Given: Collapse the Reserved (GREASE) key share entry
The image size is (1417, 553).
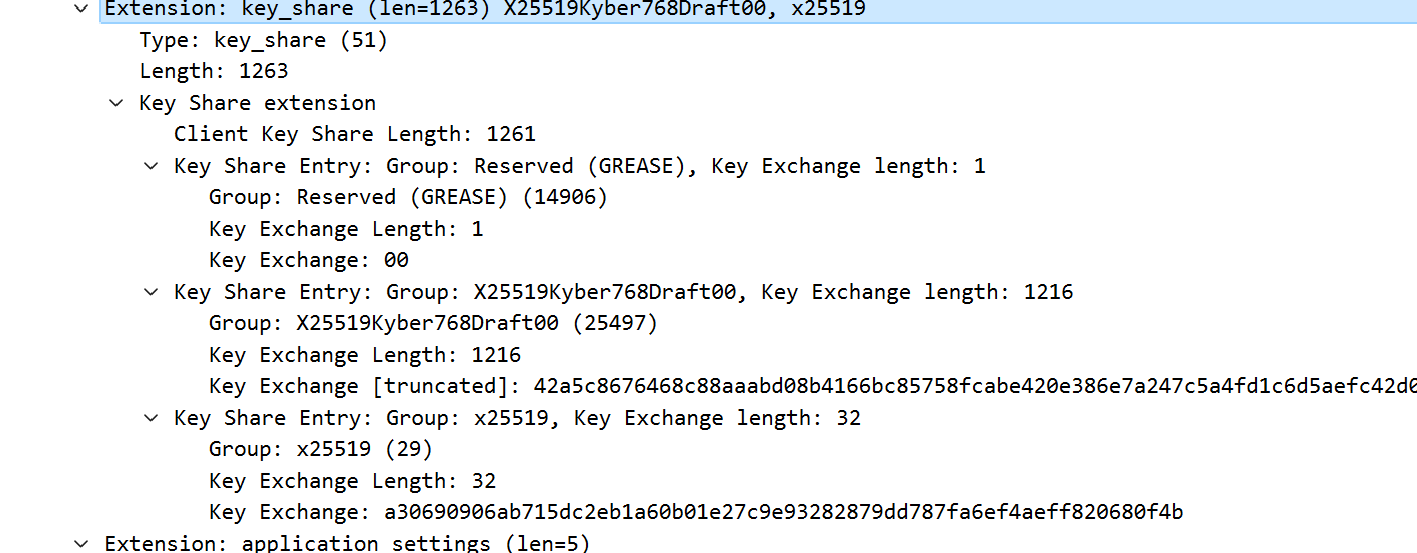Looking at the screenshot, I should (x=152, y=166).
